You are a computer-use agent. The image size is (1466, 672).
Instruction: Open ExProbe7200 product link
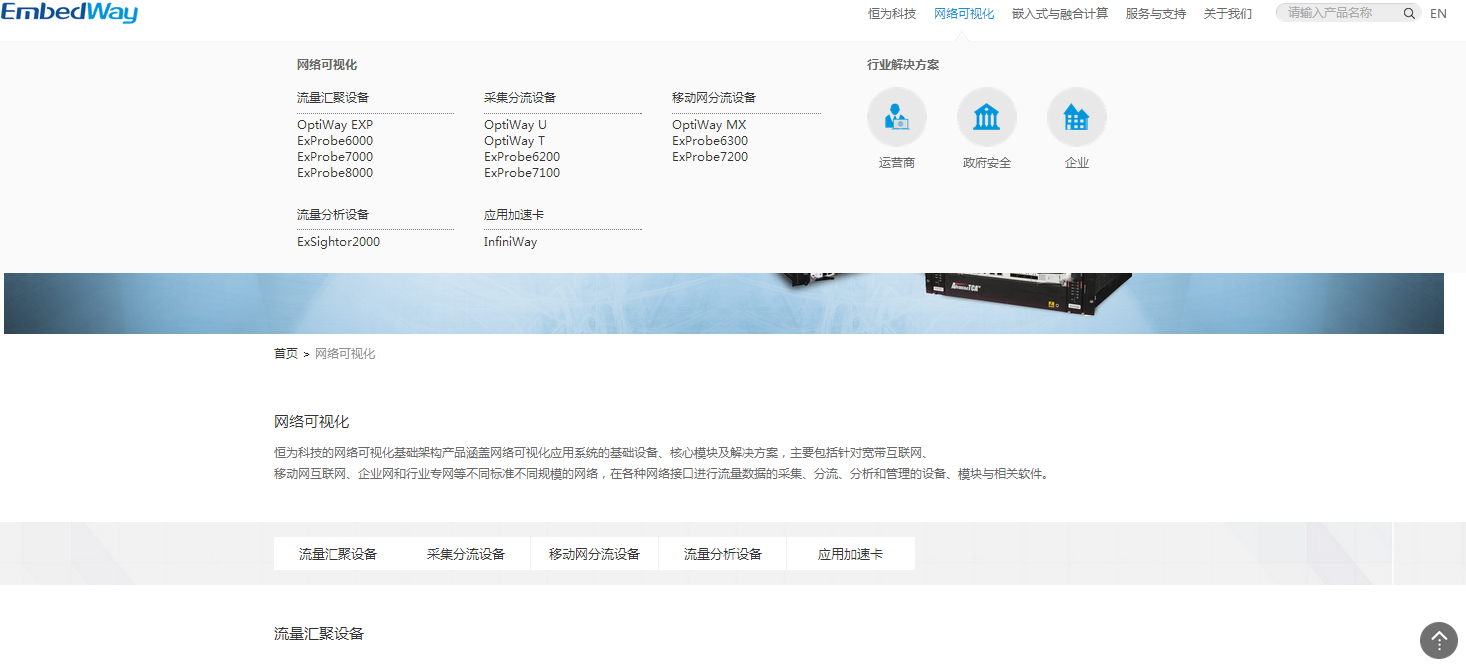click(710, 157)
